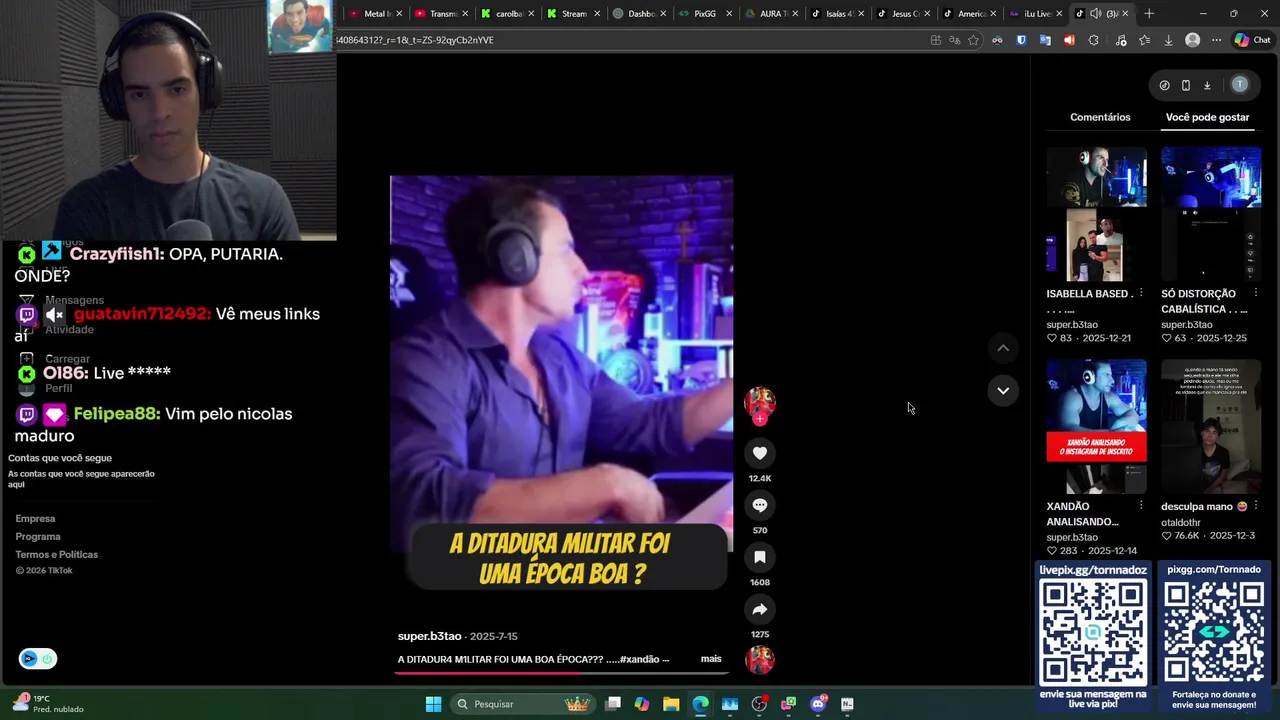
Task: Open the profile avatar labeled T
Action: pos(1240,85)
